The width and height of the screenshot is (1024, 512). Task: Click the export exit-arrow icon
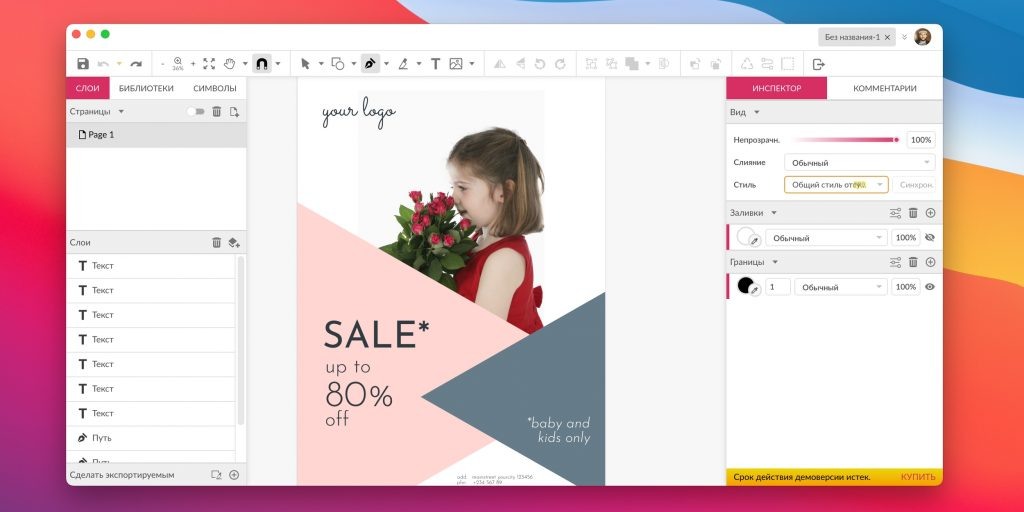(818, 64)
